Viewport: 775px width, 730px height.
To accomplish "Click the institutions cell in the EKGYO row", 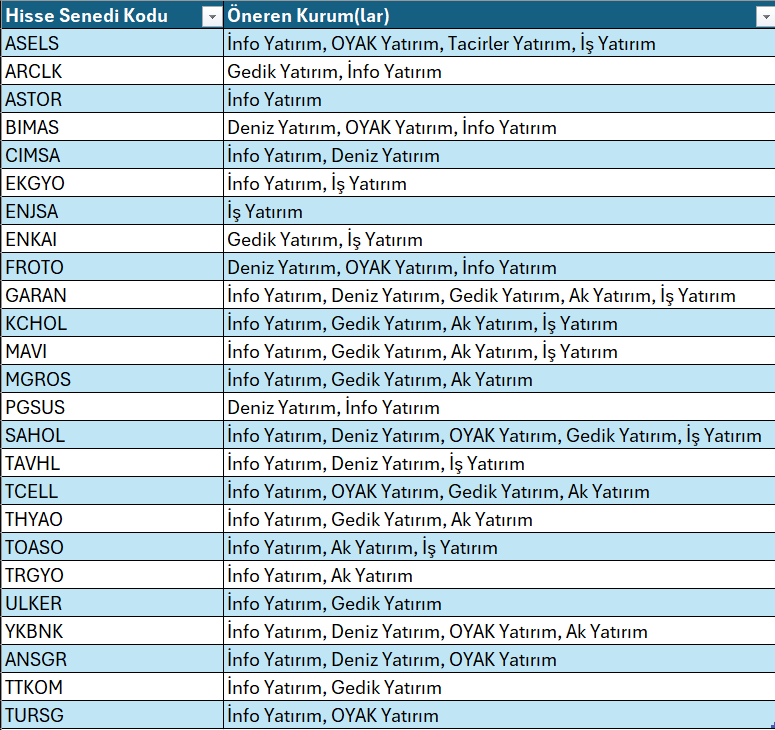I will pyautogui.click(x=499, y=182).
